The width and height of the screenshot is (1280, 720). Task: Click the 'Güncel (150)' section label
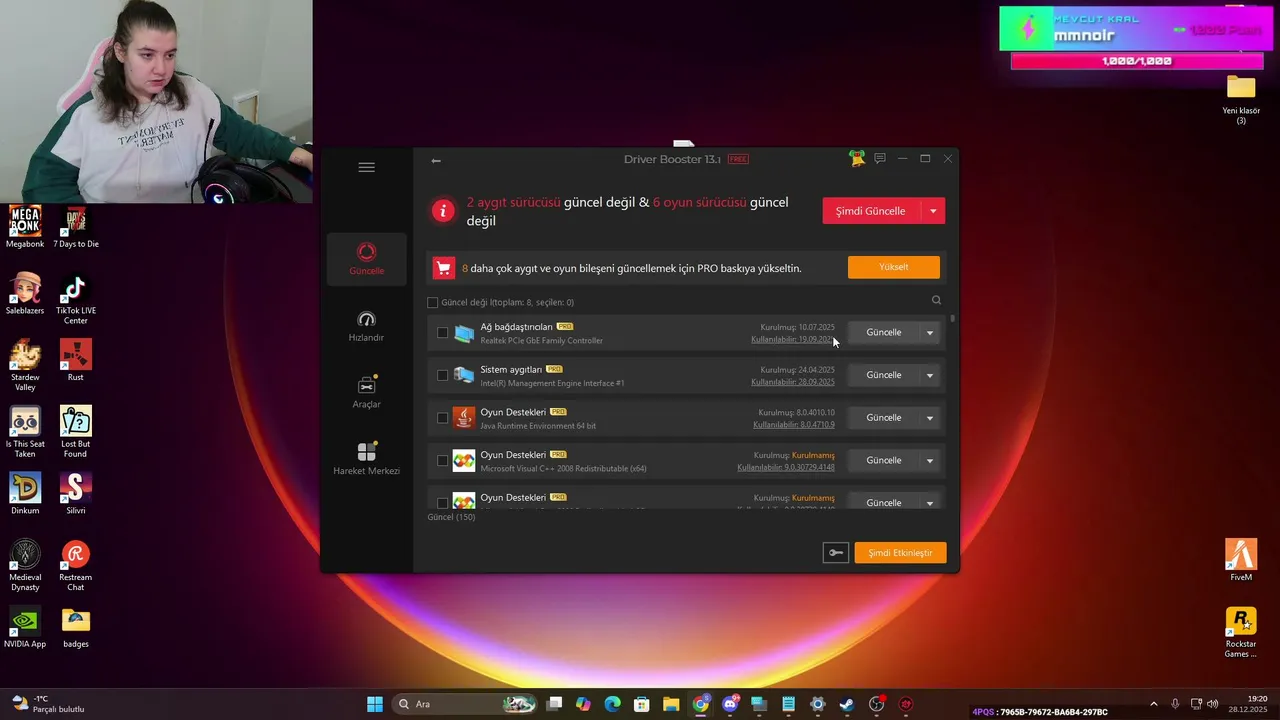pyautogui.click(x=451, y=517)
